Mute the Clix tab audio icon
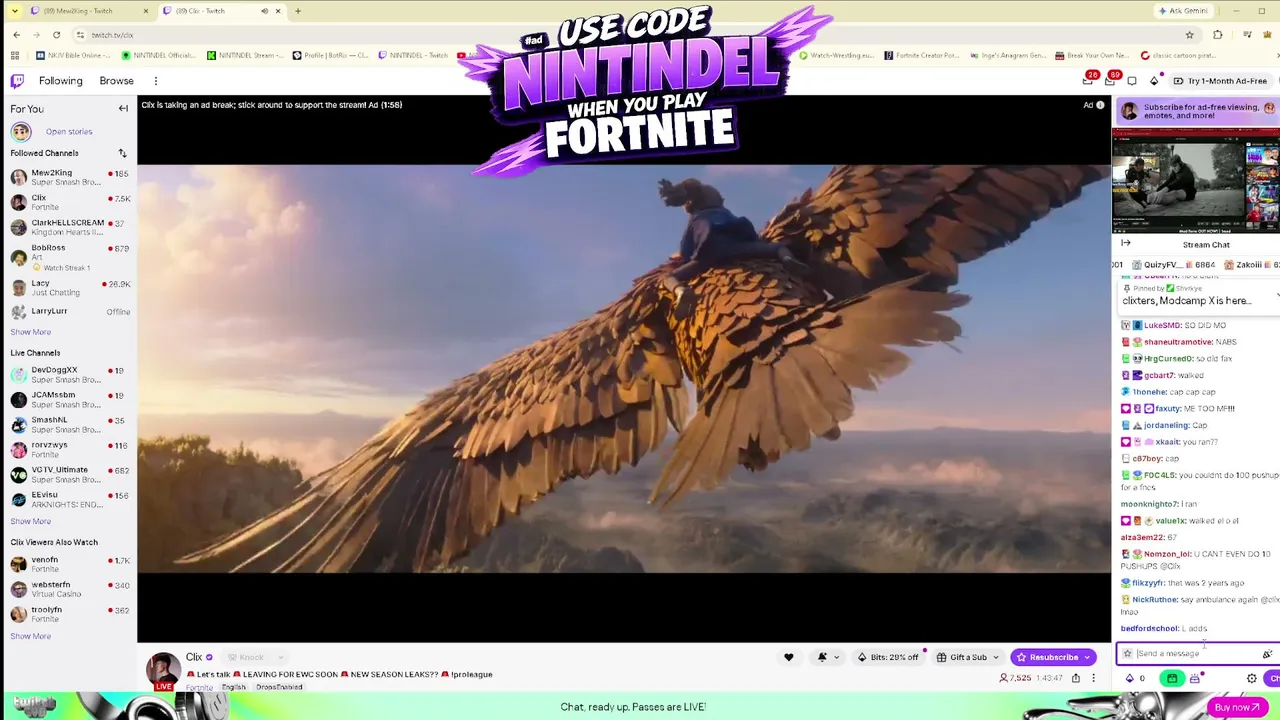Image resolution: width=1280 pixels, height=720 pixels. [265, 11]
